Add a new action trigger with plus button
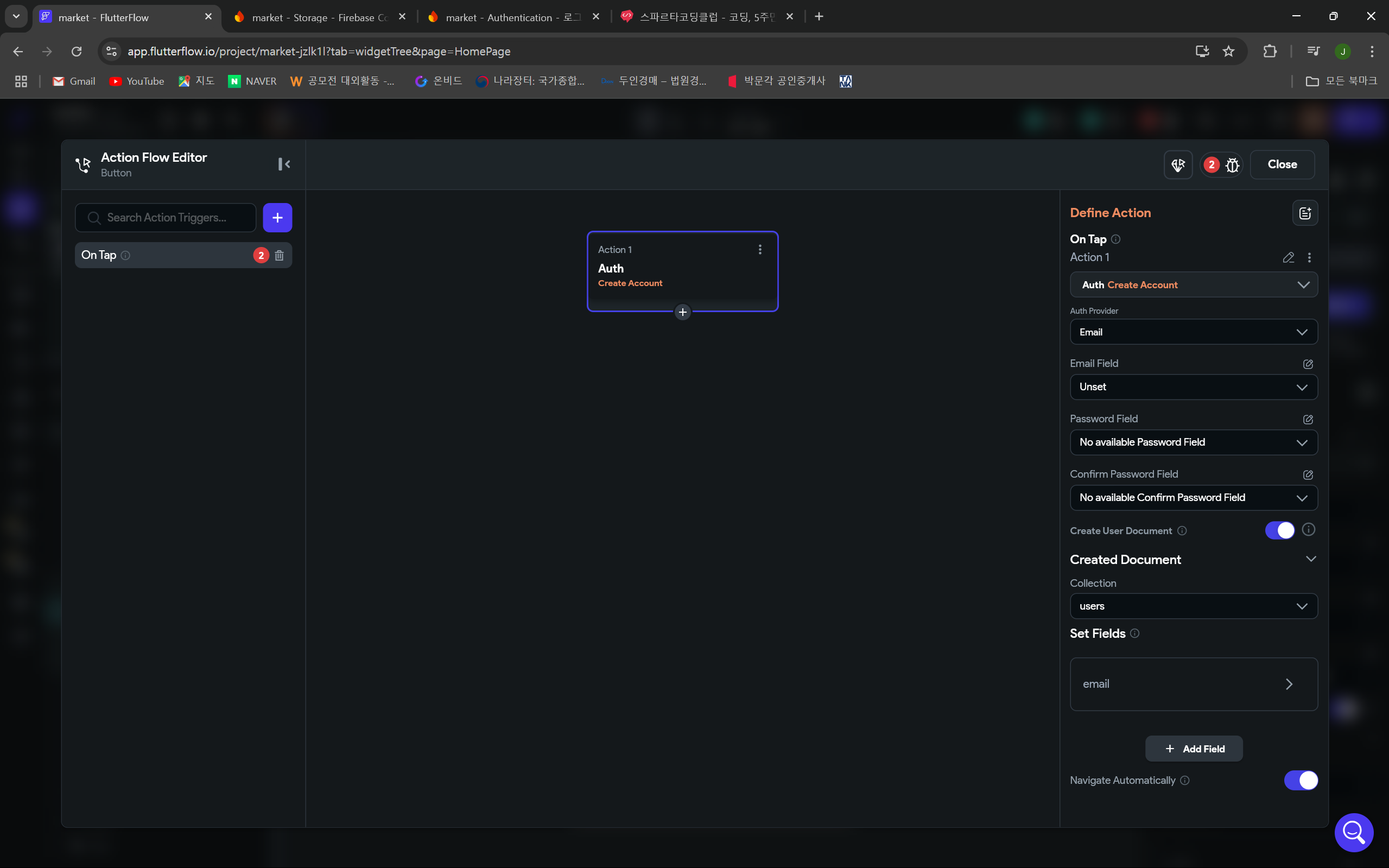The height and width of the screenshot is (868, 1389). click(x=277, y=218)
